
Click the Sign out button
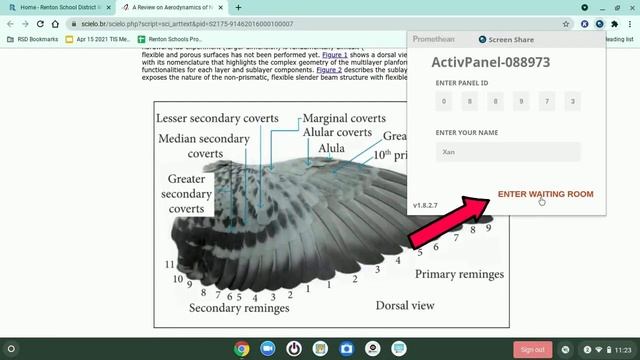coord(533,350)
